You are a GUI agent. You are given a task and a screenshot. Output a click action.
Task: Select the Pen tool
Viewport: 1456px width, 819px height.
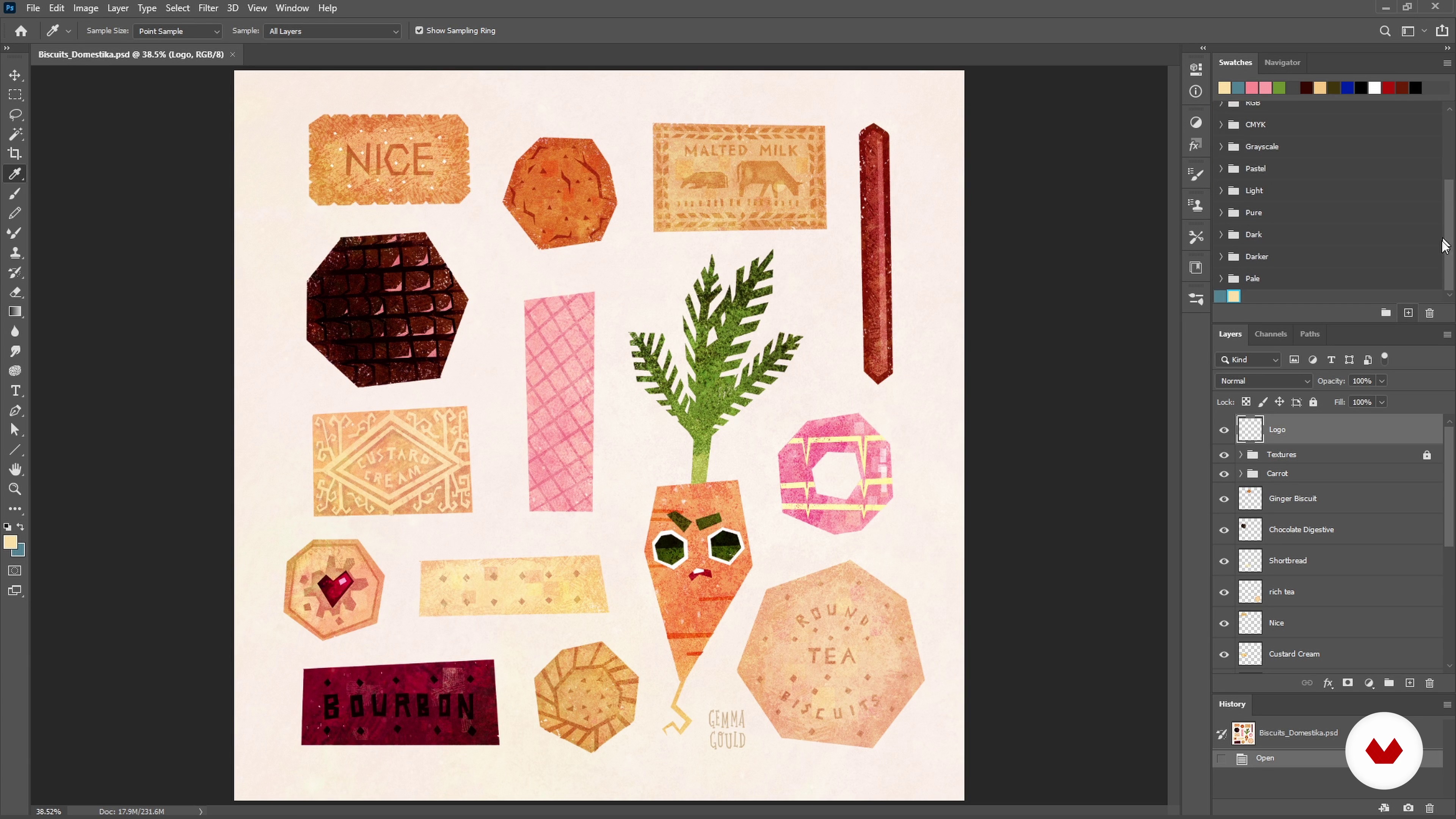tap(15, 410)
